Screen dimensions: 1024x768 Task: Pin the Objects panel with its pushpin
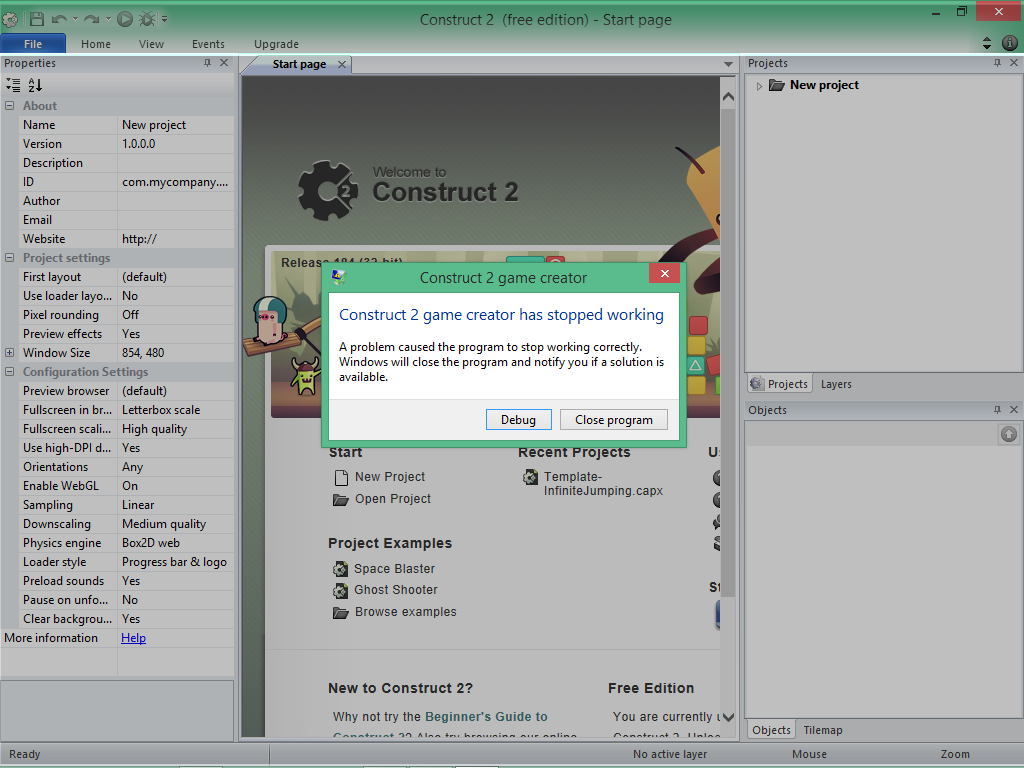pyautogui.click(x=996, y=409)
